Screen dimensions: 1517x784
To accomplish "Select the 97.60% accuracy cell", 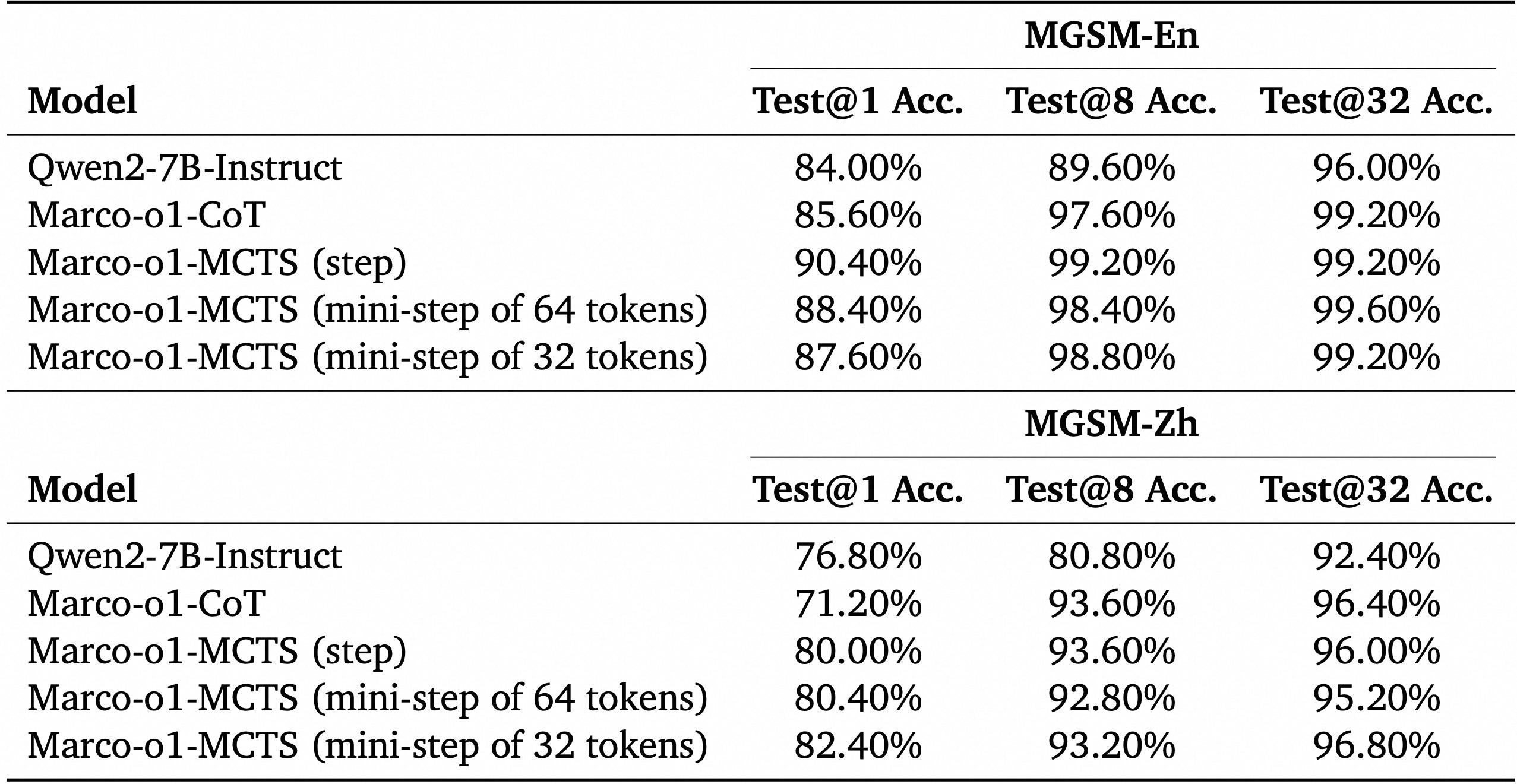I will click(1111, 215).
